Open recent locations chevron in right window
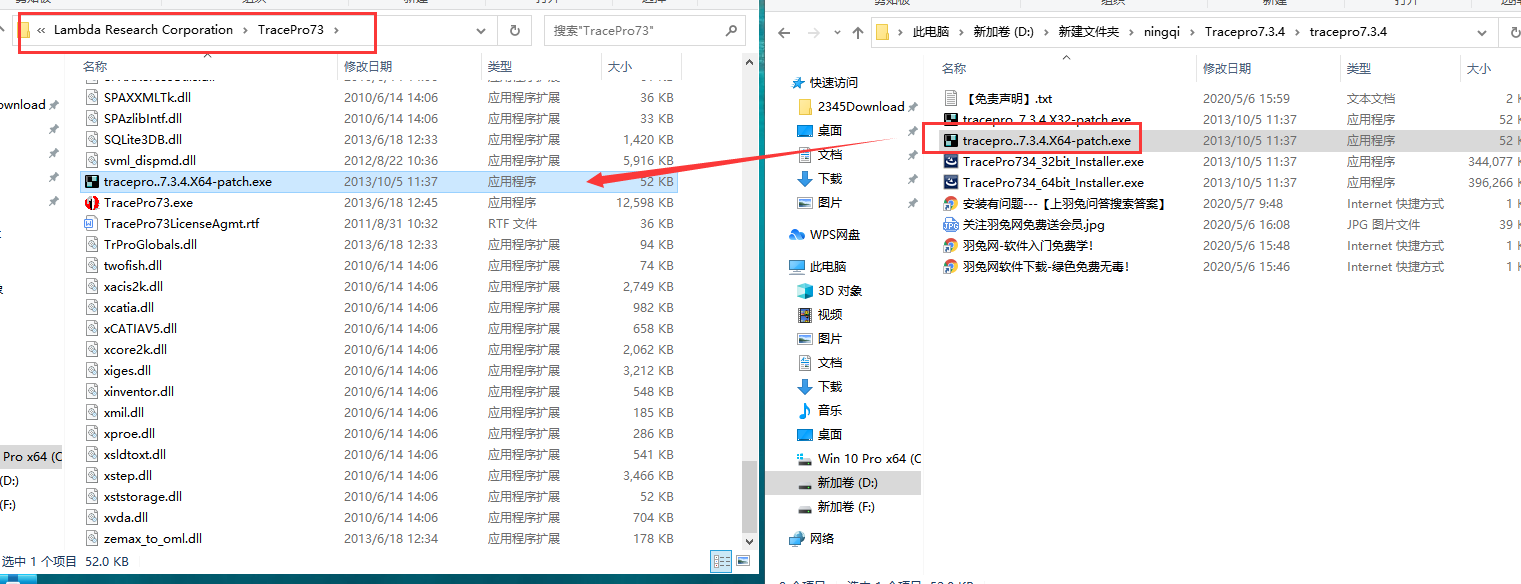The height and width of the screenshot is (584, 1521). [x=836, y=33]
